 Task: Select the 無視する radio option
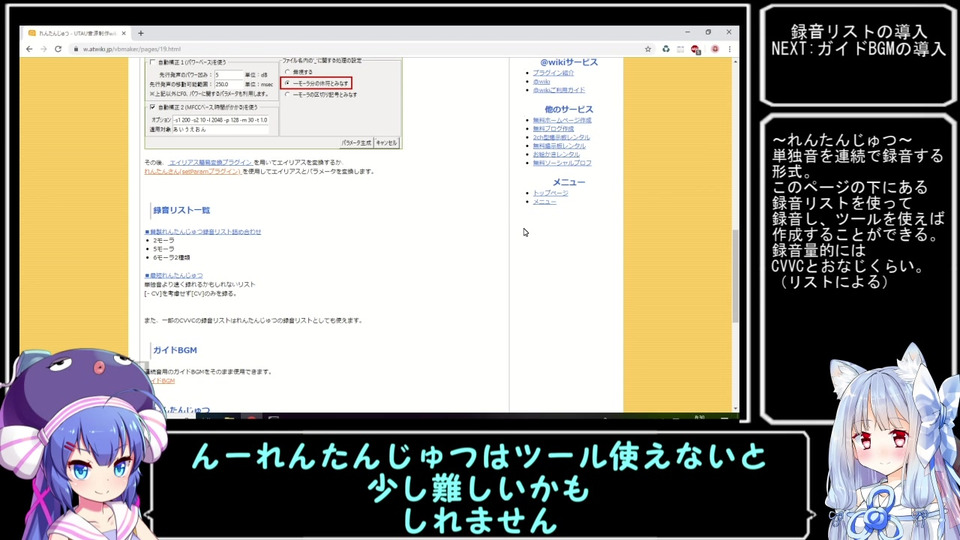point(287,72)
